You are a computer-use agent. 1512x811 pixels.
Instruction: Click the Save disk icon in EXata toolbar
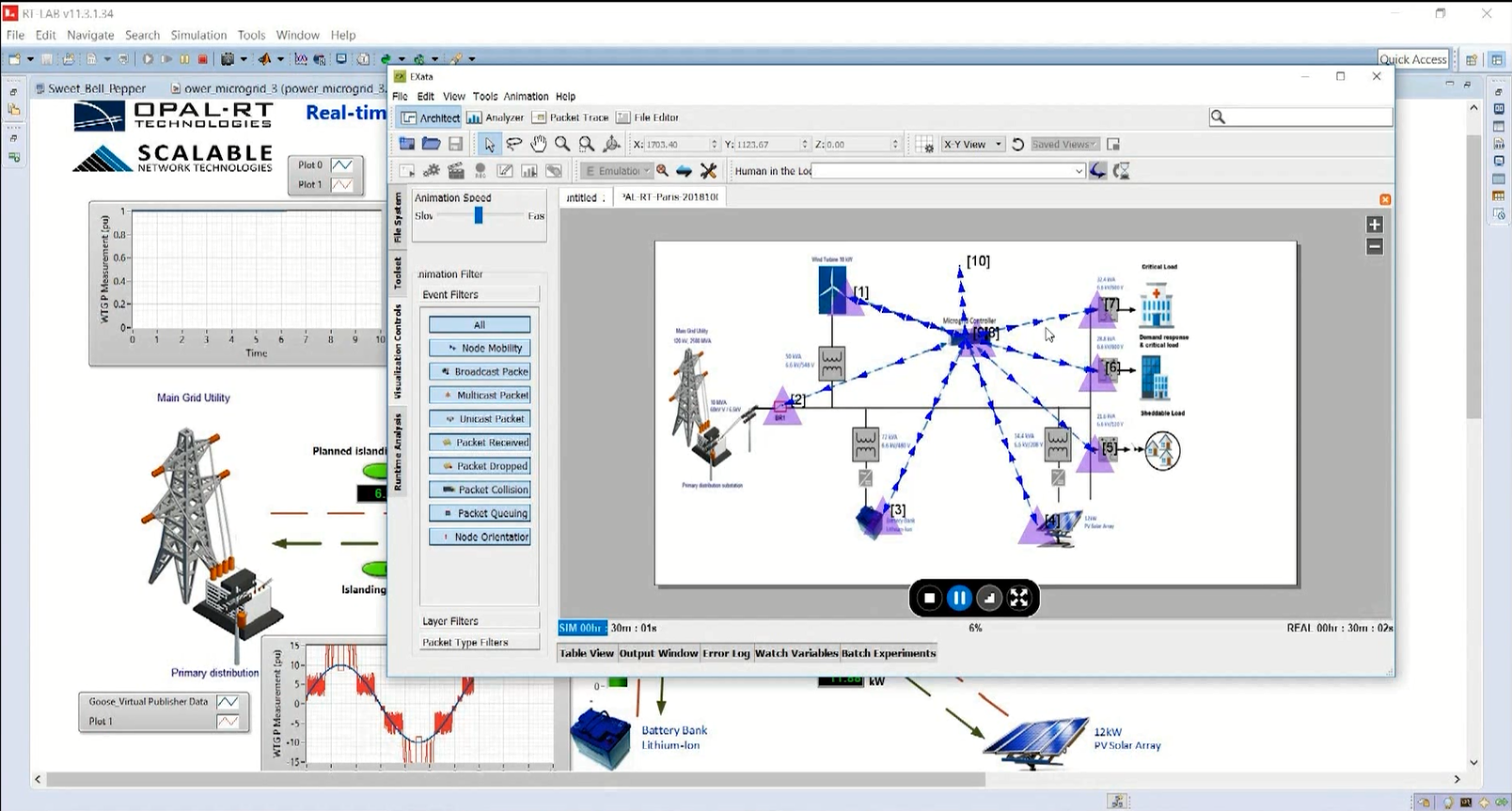pyautogui.click(x=455, y=144)
